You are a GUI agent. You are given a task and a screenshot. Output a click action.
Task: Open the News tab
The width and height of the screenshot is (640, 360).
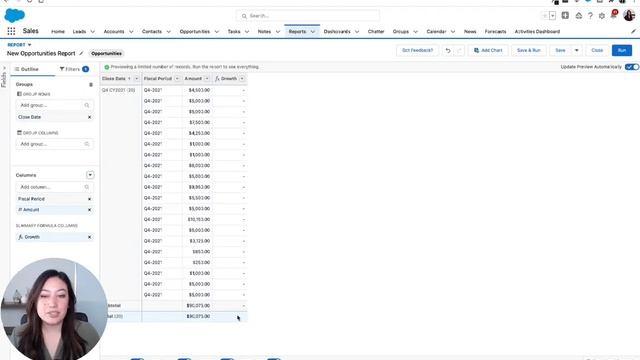tap(470, 31)
